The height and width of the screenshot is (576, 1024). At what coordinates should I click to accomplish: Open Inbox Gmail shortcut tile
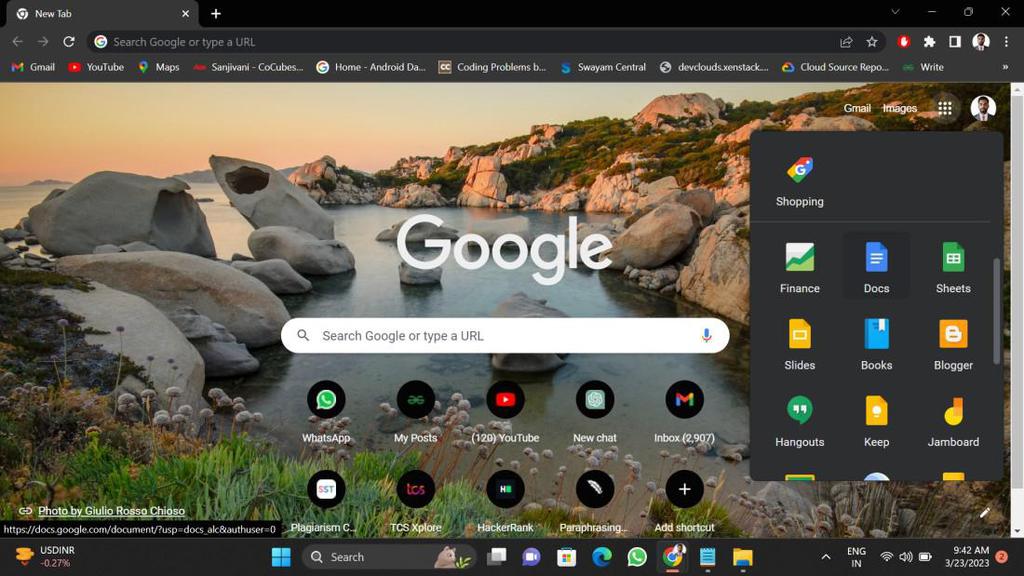(684, 413)
